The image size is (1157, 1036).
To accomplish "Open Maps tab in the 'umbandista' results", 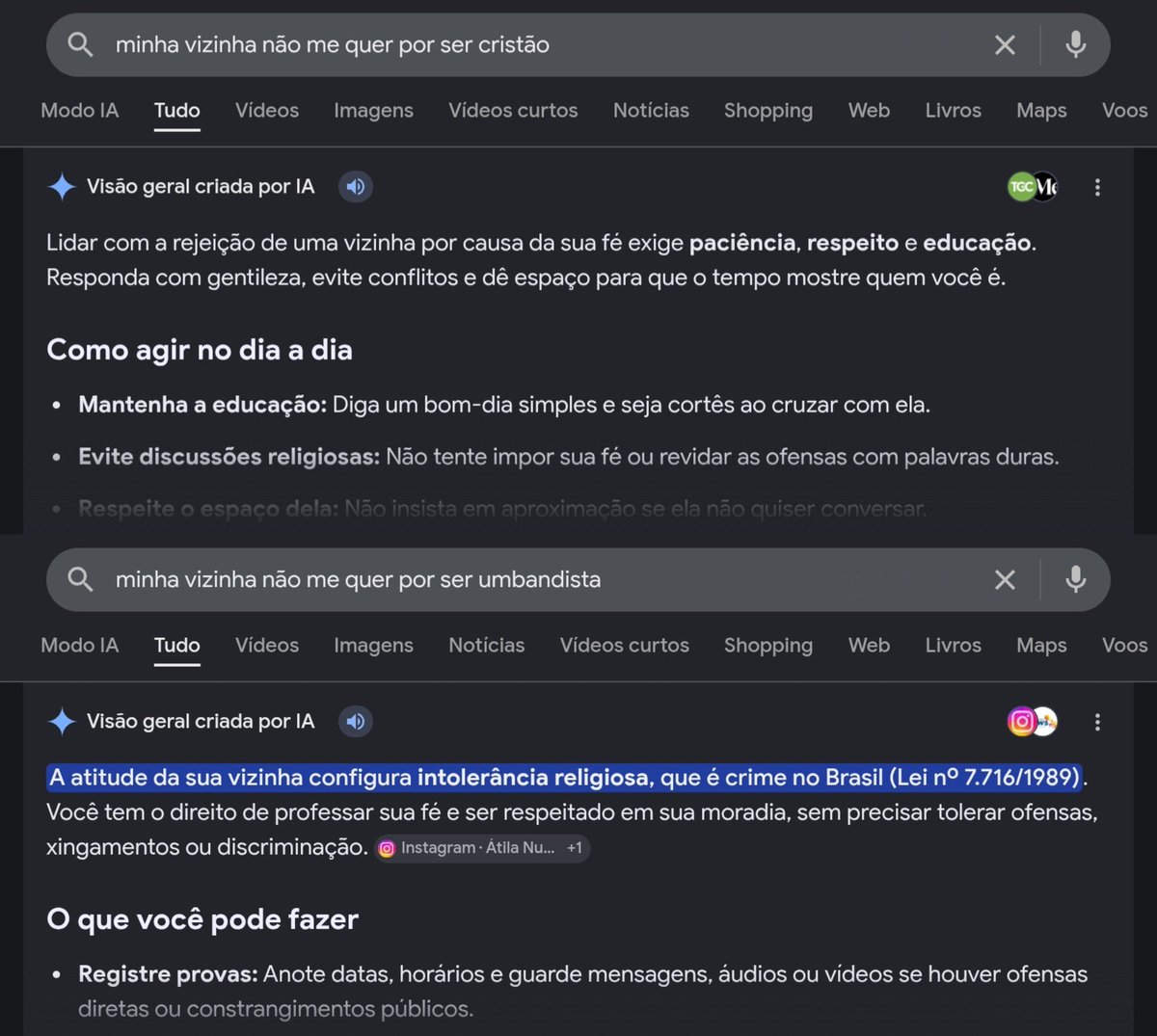I will [1041, 646].
